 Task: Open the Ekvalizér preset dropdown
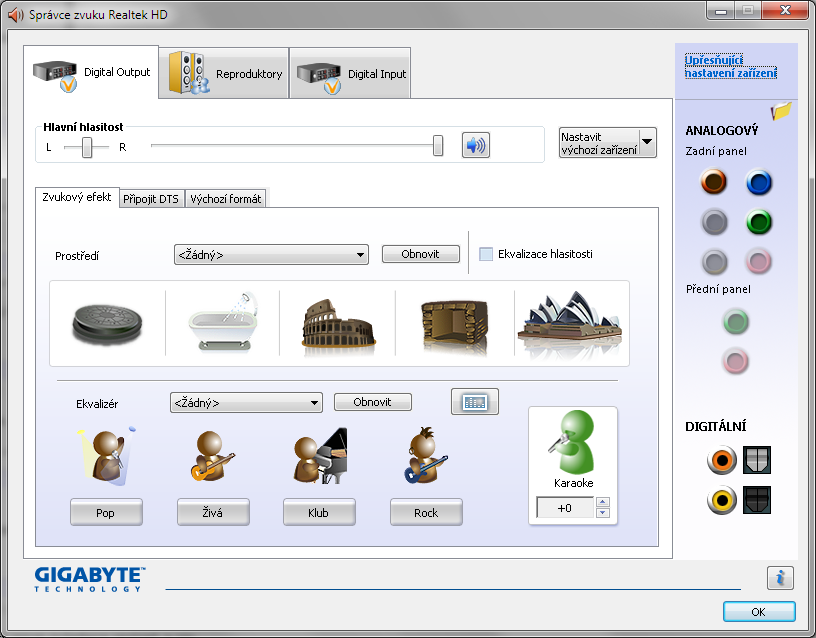click(x=246, y=403)
